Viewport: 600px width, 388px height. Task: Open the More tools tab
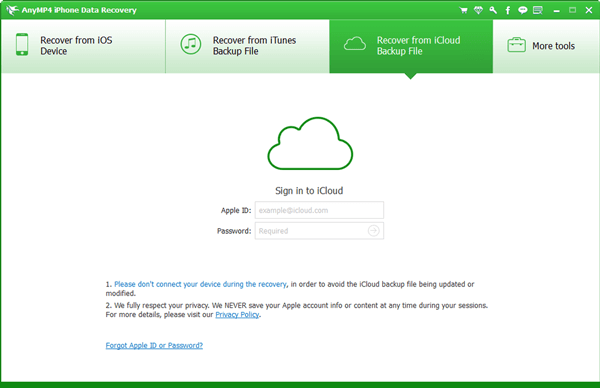pyautogui.click(x=546, y=46)
